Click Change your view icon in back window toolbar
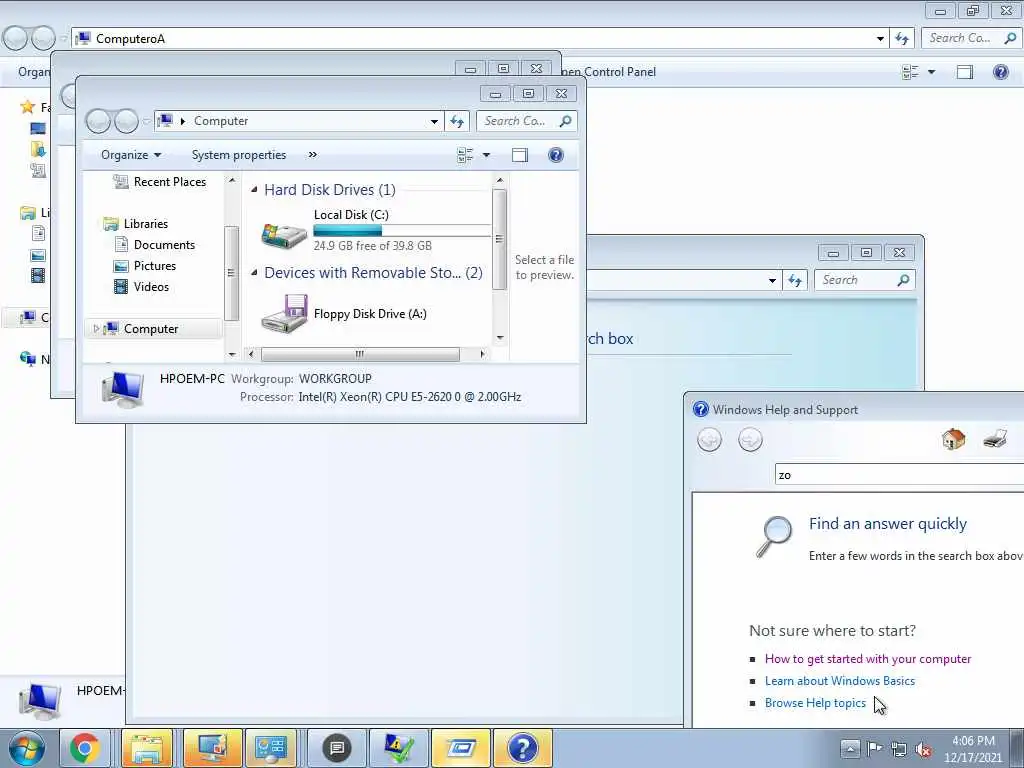 click(x=910, y=72)
